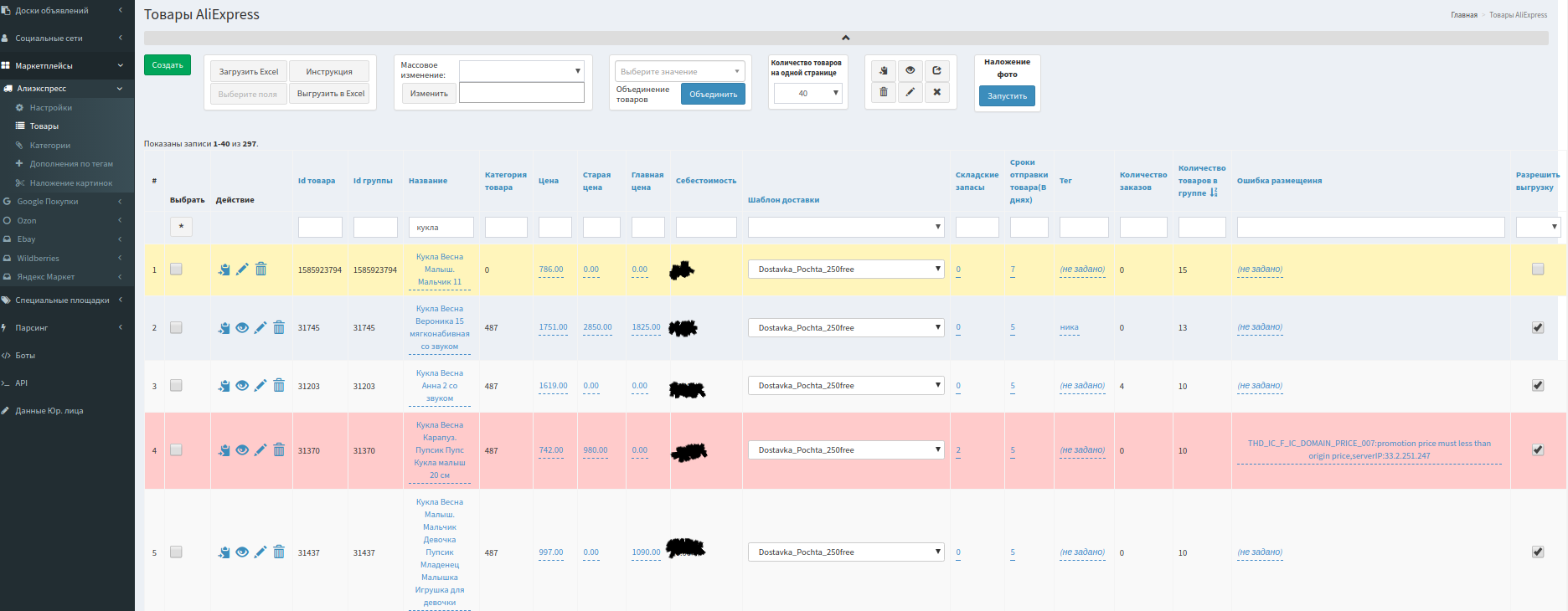1568x611 pixels.
Task: Click price 1751.00 of product 31745
Action: pos(553,327)
